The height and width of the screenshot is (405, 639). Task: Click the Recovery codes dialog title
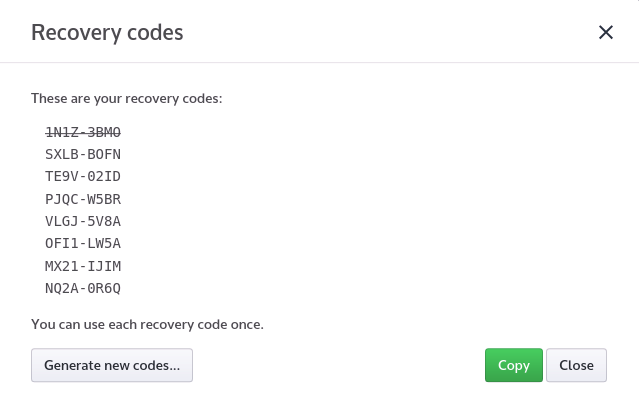(x=107, y=33)
